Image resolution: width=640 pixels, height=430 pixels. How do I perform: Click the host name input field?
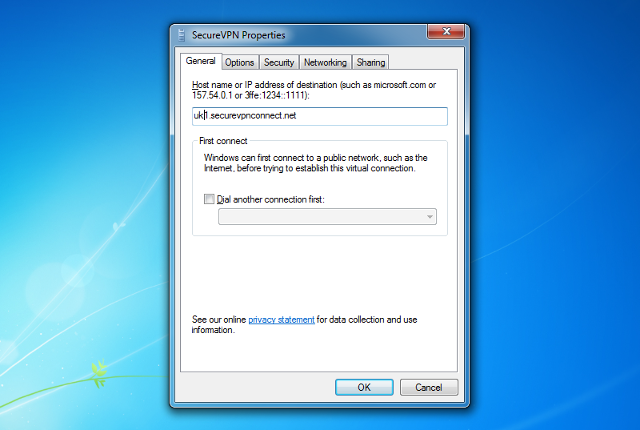320,116
